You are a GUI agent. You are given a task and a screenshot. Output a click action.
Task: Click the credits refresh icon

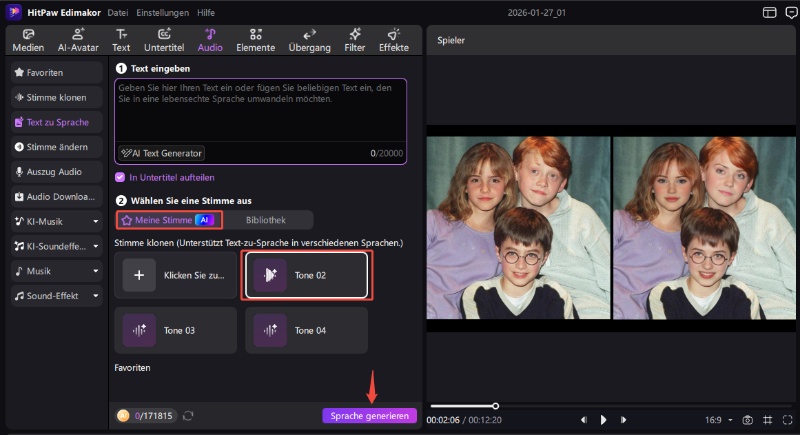[188, 416]
